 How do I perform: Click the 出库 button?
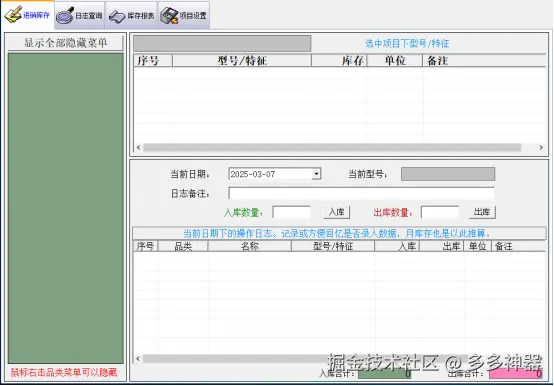[x=482, y=212]
